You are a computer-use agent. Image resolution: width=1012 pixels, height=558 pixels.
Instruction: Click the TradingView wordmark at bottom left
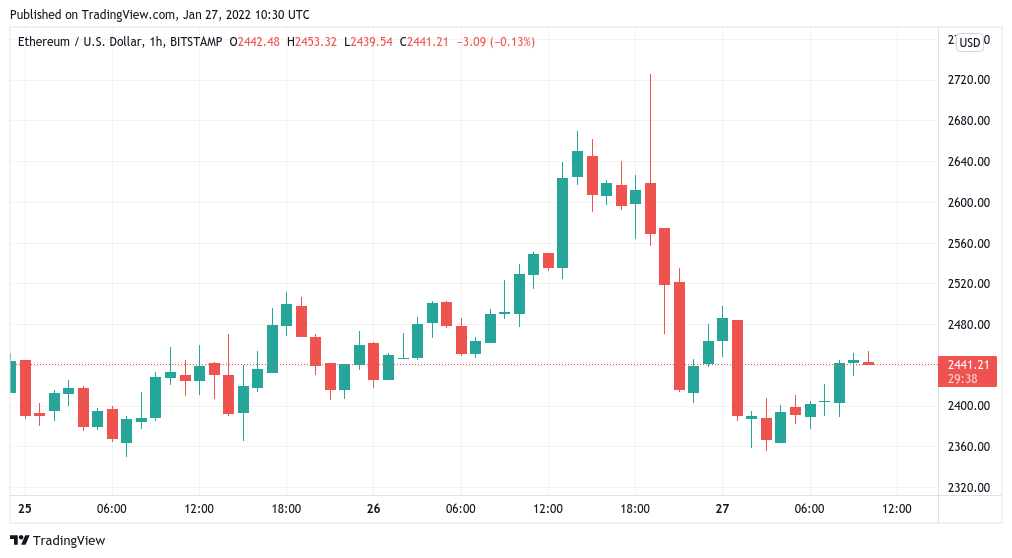point(68,540)
